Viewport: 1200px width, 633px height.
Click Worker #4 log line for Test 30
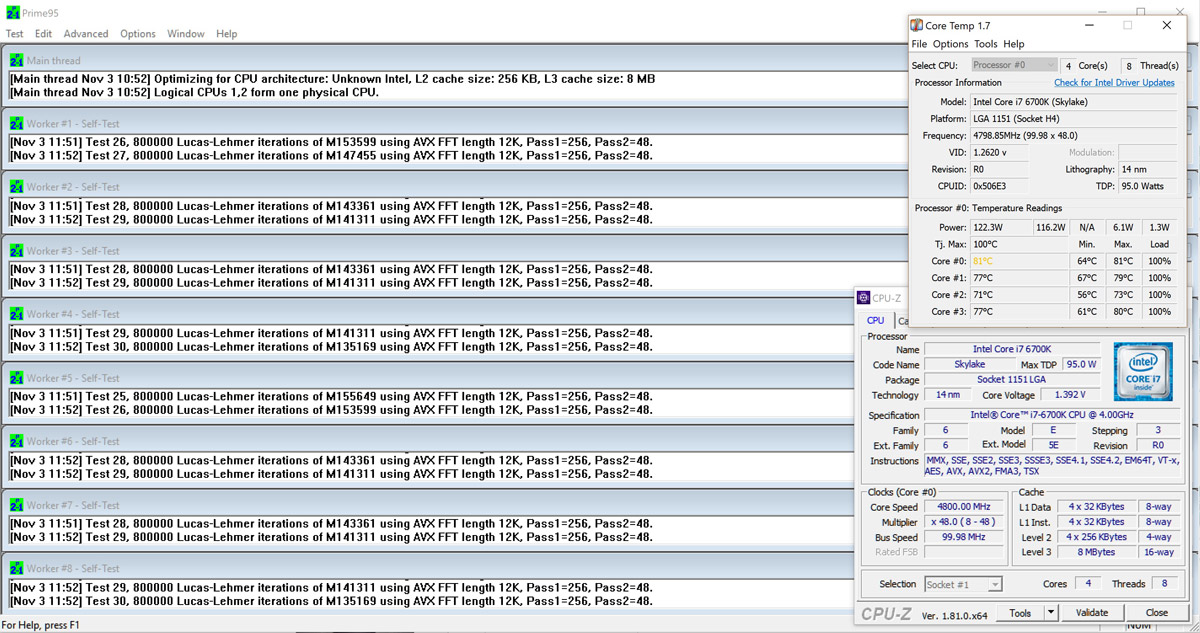tap(331, 346)
